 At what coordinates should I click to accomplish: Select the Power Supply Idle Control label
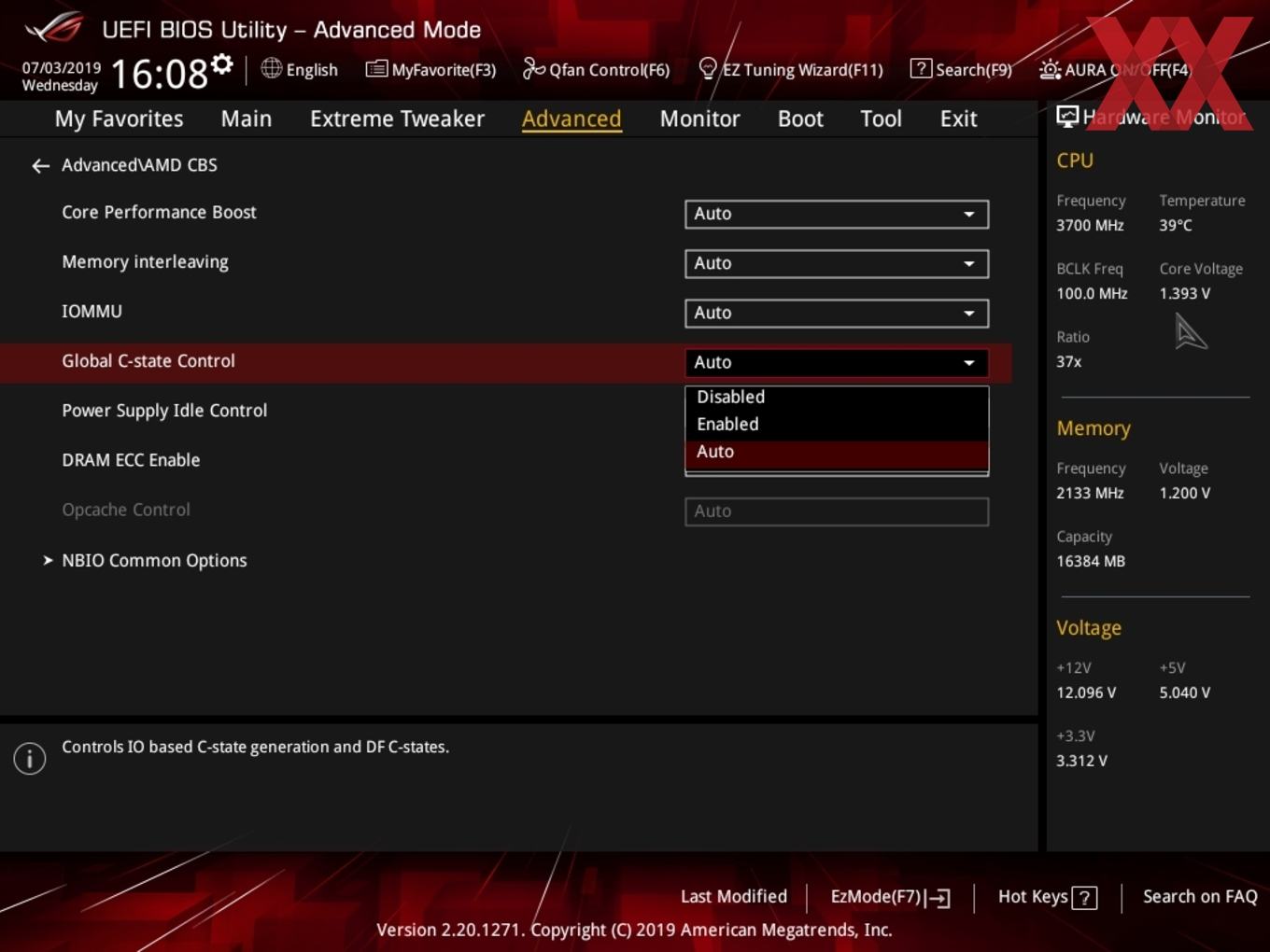[164, 411]
